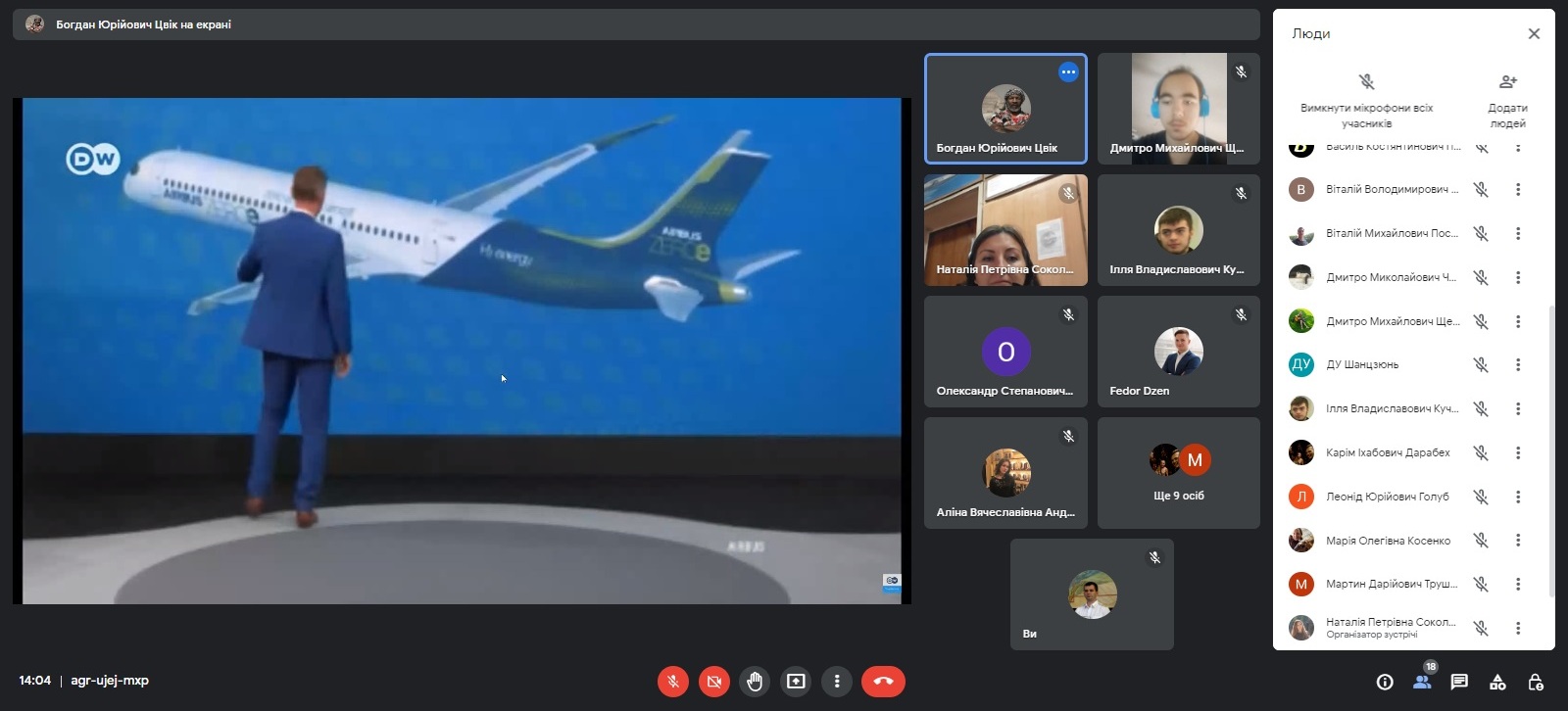
Task: Open the Activities panel
Action: [1497, 683]
